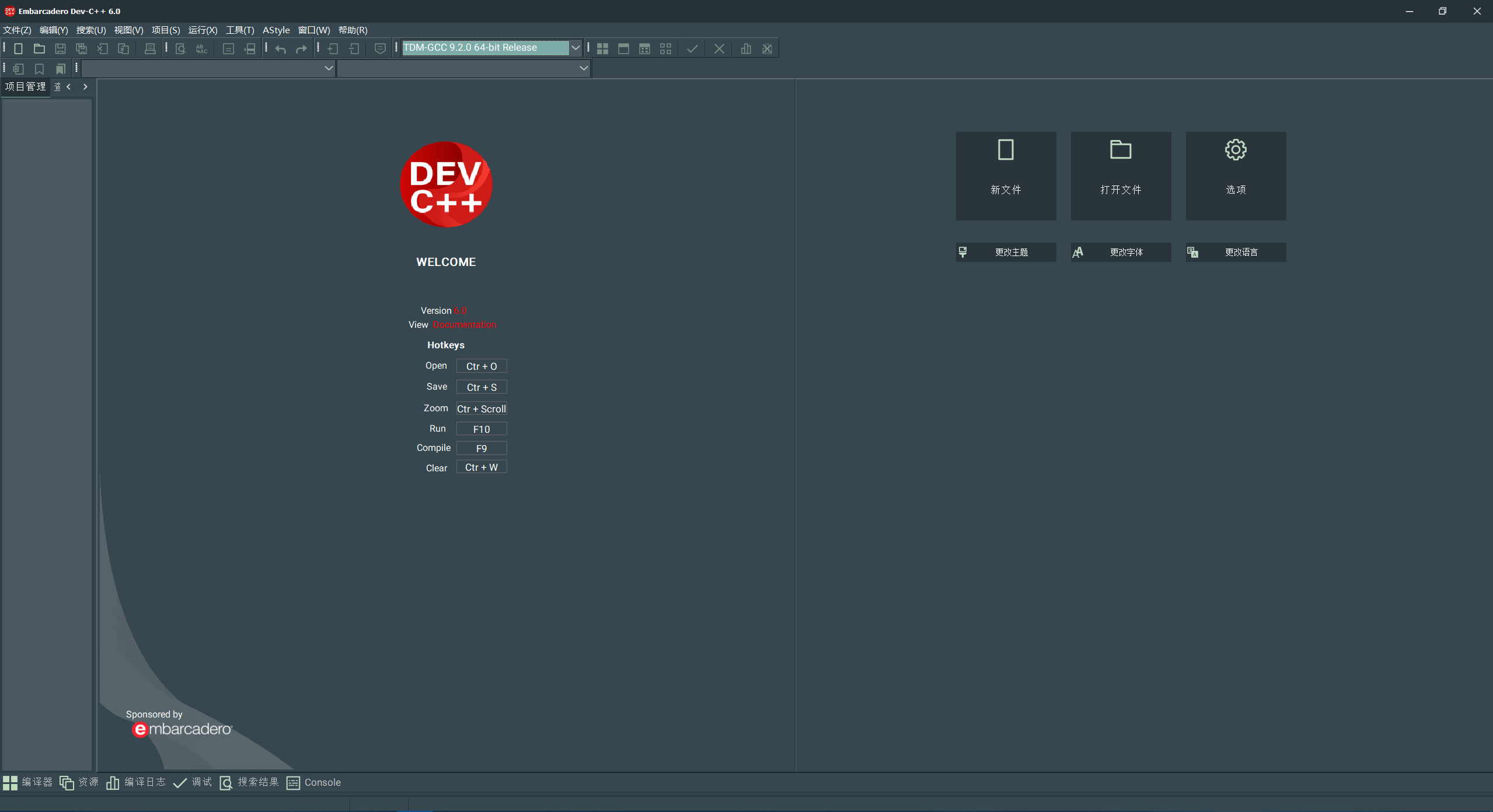Open the 工具(T) menu
This screenshot has width=1493, height=812.
[240, 30]
